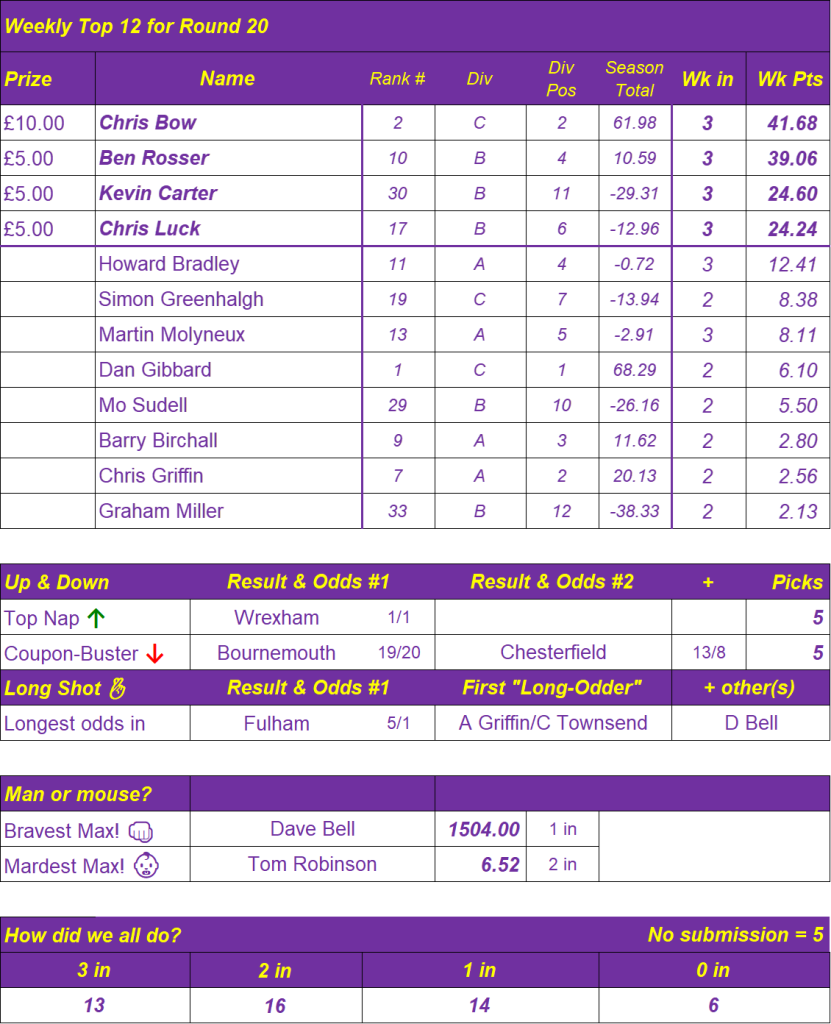Click the 24.60 weekly points value
The width and height of the screenshot is (831, 1024).
[792, 193]
